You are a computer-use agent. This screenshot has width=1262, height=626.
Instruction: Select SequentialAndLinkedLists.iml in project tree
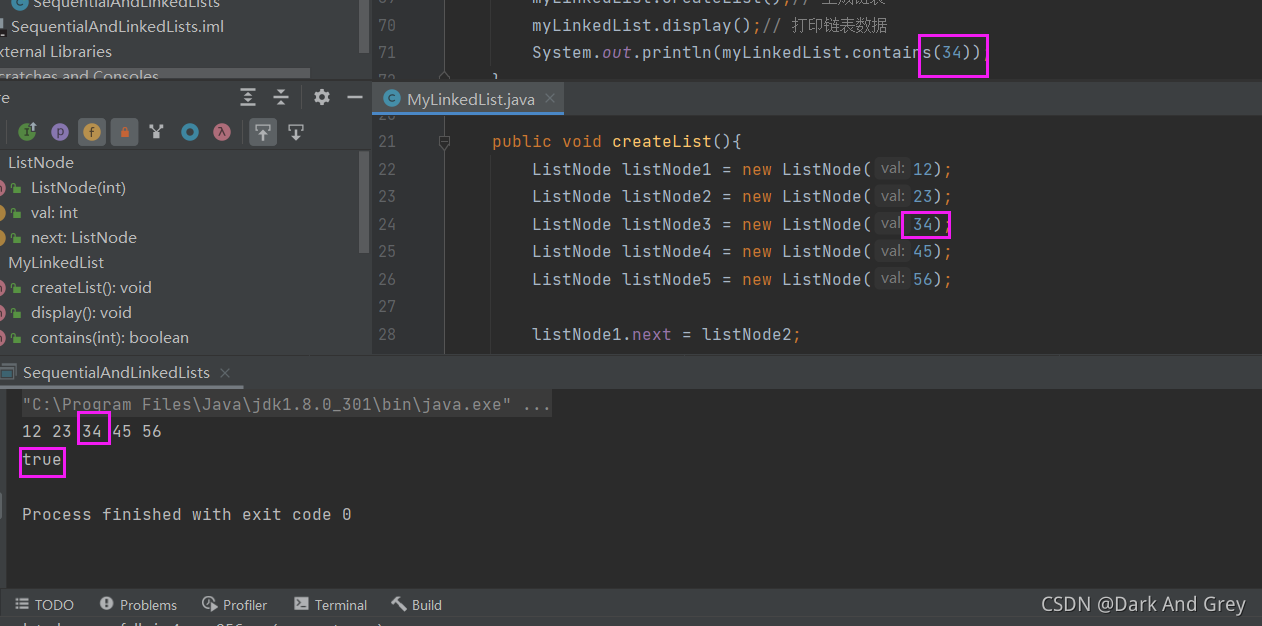tap(117, 26)
